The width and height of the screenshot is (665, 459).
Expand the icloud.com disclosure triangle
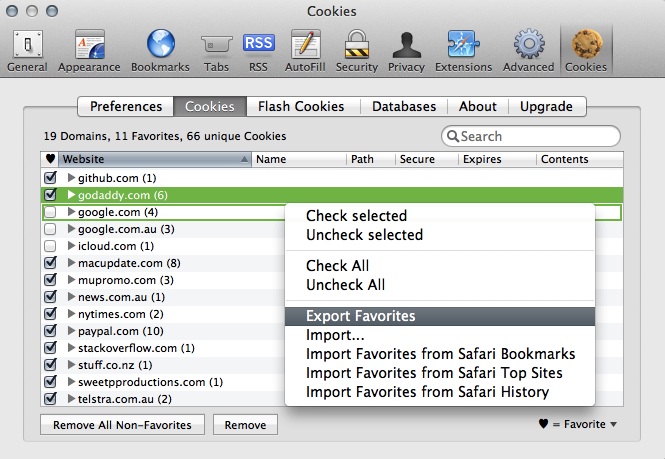point(71,246)
